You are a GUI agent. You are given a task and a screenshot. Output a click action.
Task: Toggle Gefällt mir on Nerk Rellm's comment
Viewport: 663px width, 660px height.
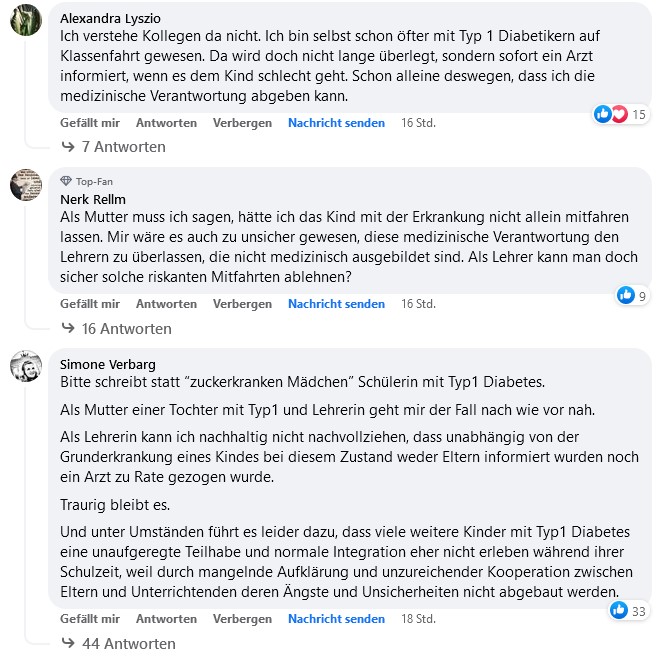(x=90, y=304)
